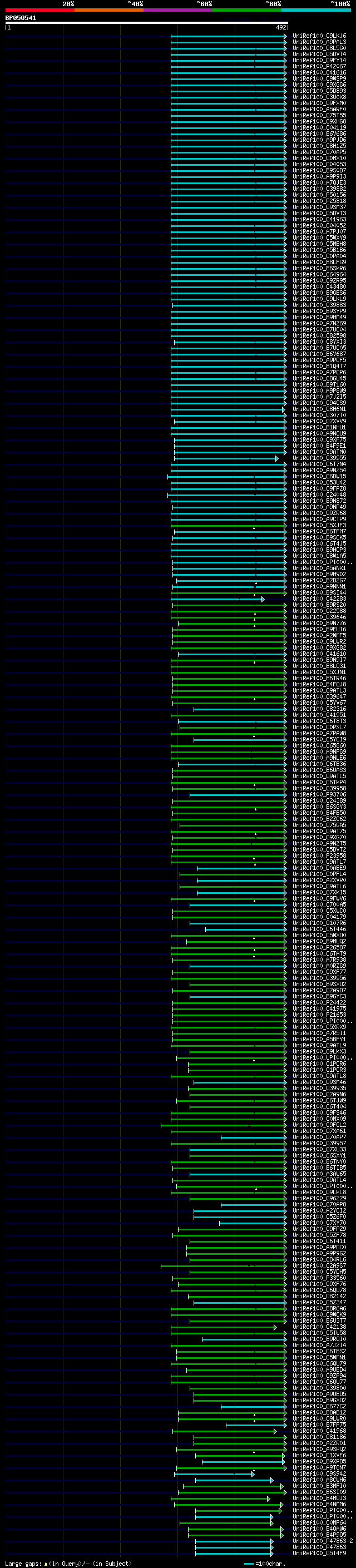Select the UniRef100_B9S0D7 label
This screenshot has height=1568, width=356.
coord(319,170)
